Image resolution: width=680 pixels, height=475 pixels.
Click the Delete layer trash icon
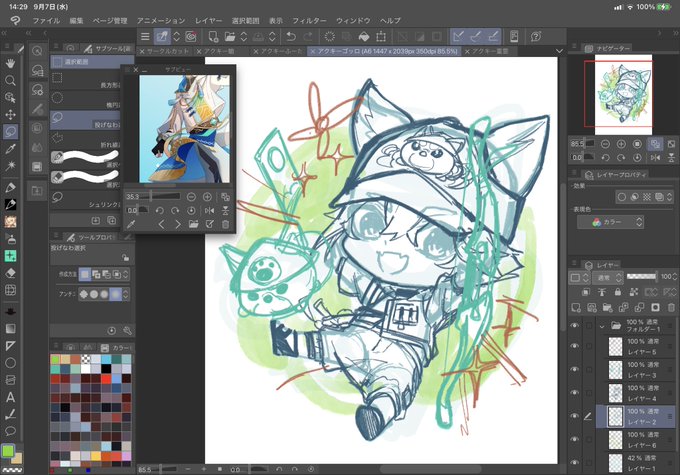[x=671, y=308]
